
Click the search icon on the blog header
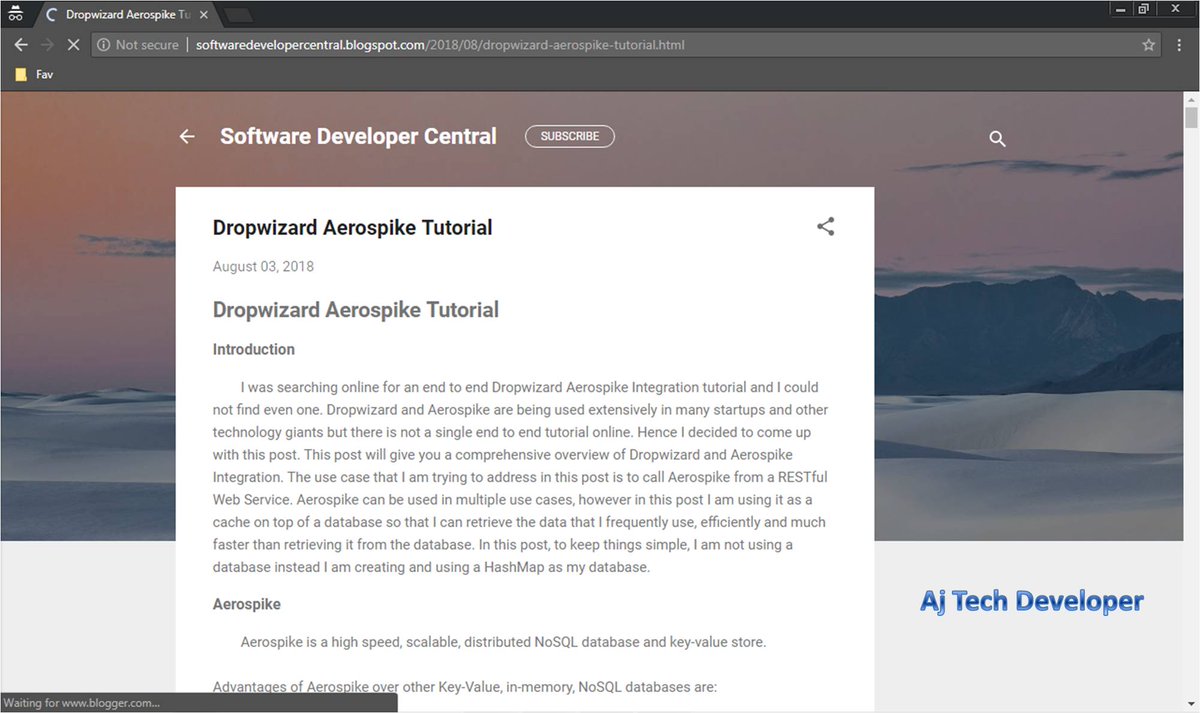[x=997, y=138]
